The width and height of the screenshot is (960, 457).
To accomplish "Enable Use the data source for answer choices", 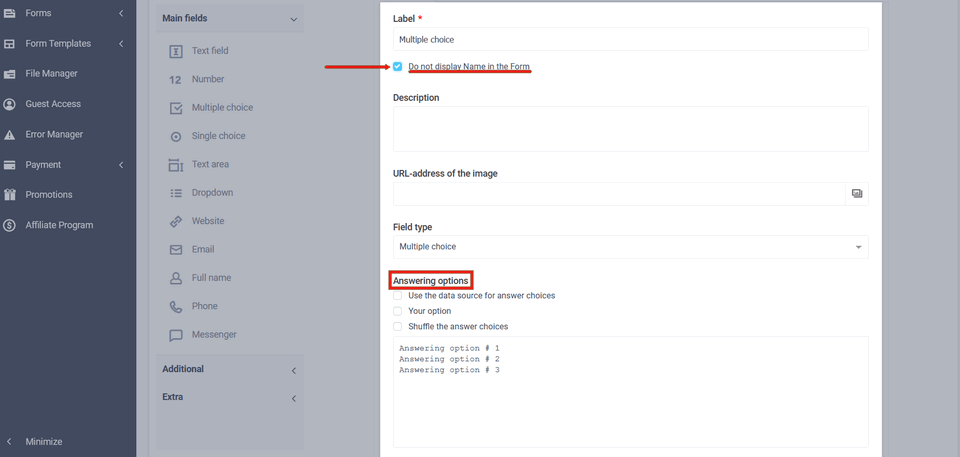I will coord(398,295).
